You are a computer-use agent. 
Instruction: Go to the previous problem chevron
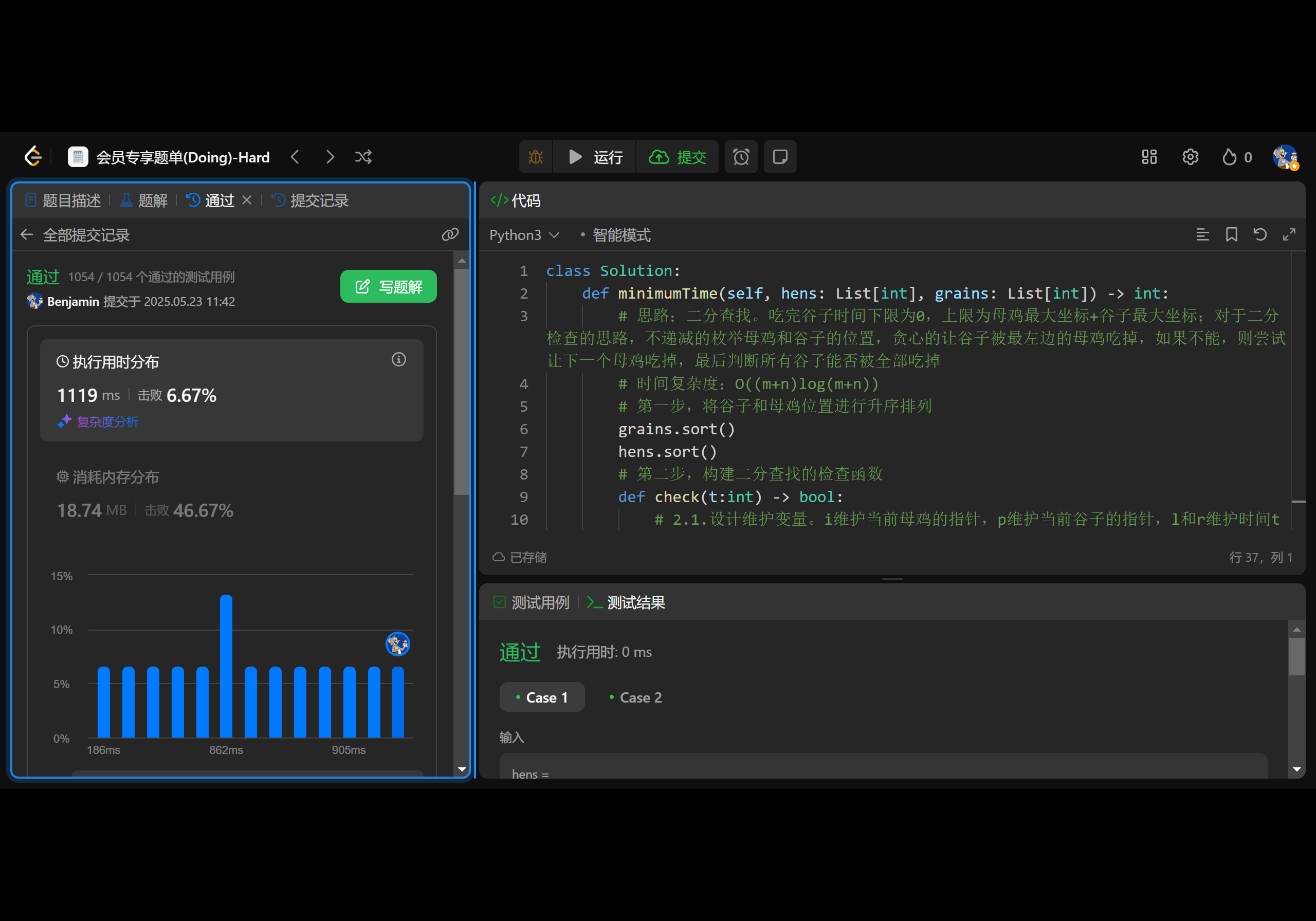coord(295,156)
